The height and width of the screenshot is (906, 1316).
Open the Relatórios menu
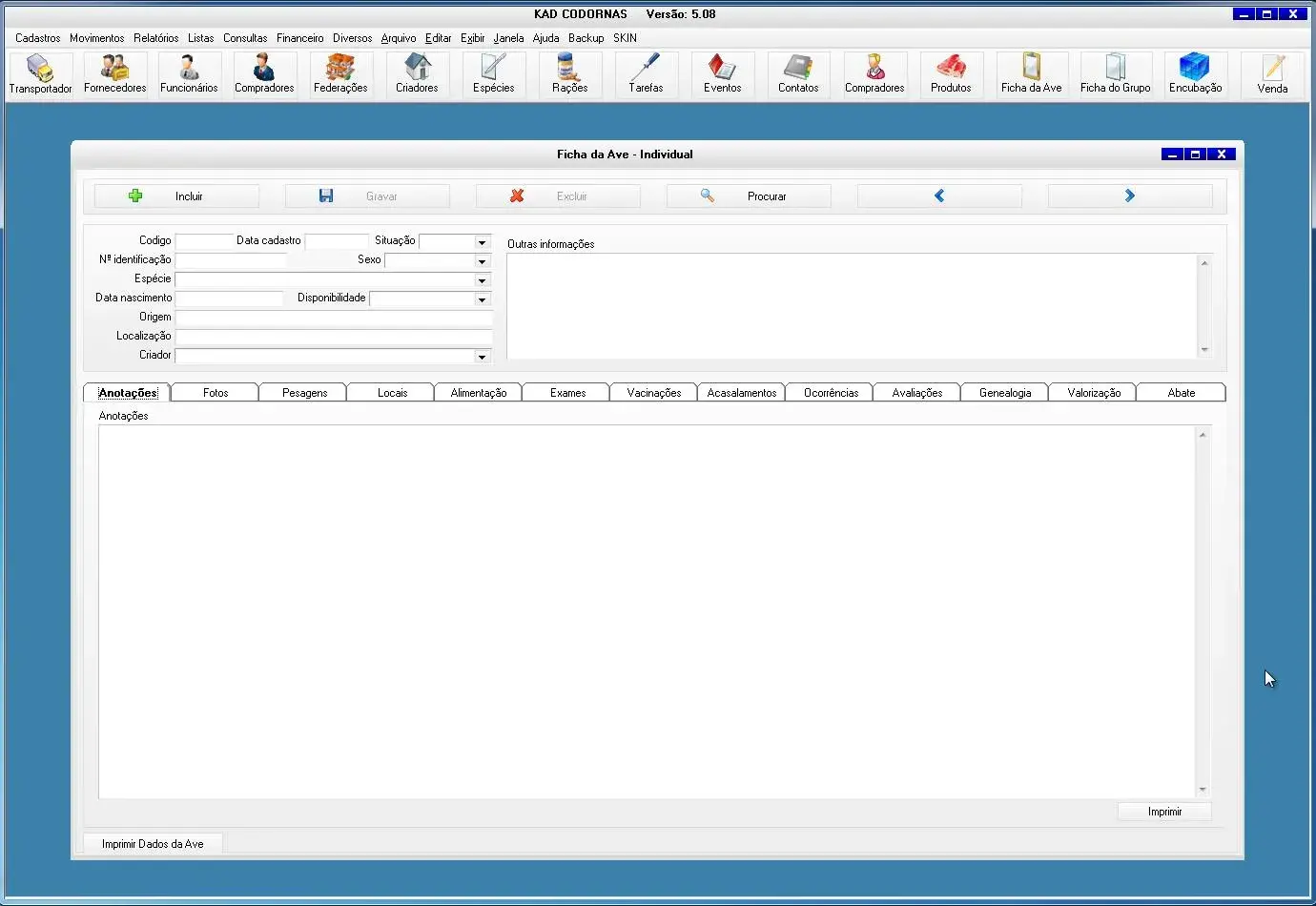155,38
